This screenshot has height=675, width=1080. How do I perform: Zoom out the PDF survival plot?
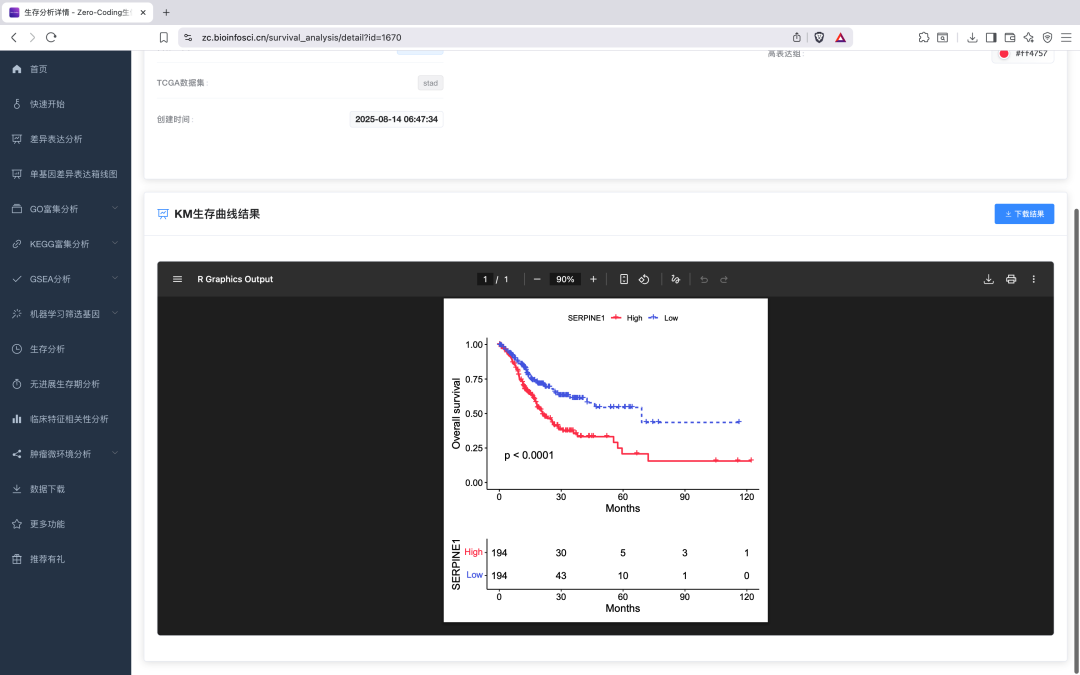(537, 279)
